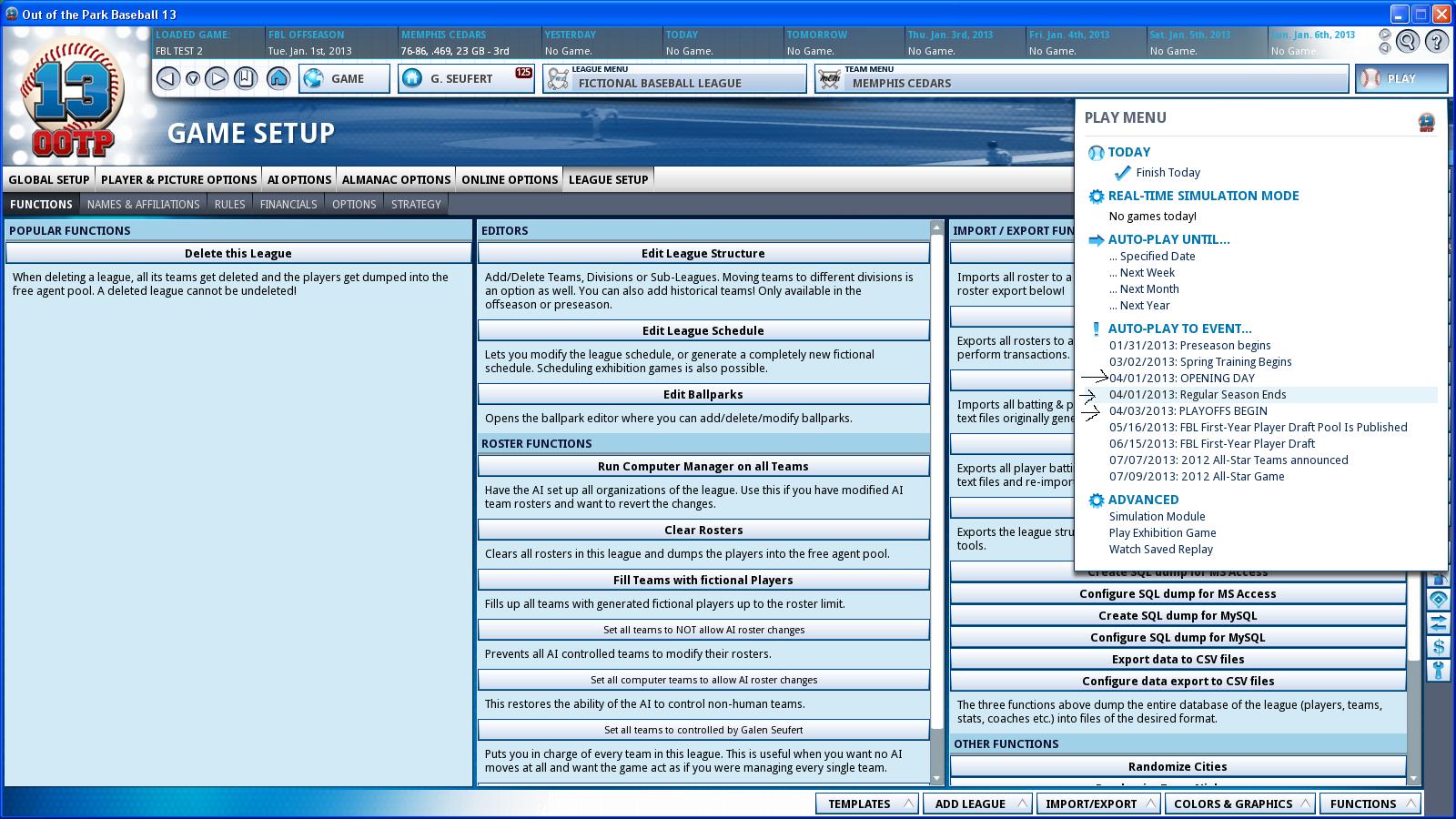Expand the Templates bottom menu

(x=866, y=804)
